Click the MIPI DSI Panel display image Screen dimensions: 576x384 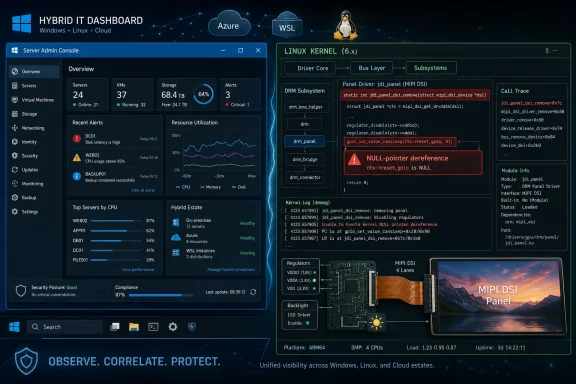tap(498, 296)
